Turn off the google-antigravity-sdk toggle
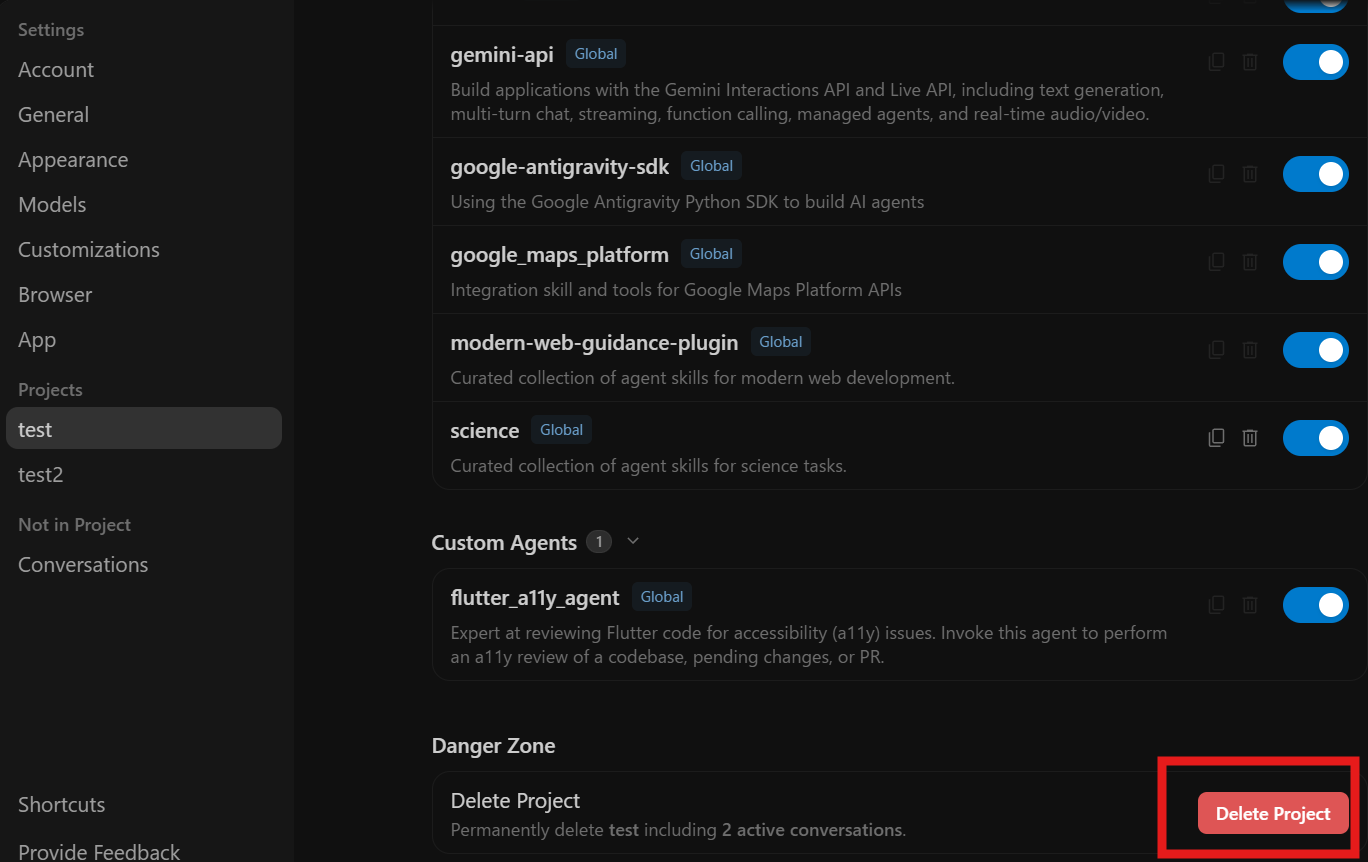The width and height of the screenshot is (1368, 862). pos(1316,174)
